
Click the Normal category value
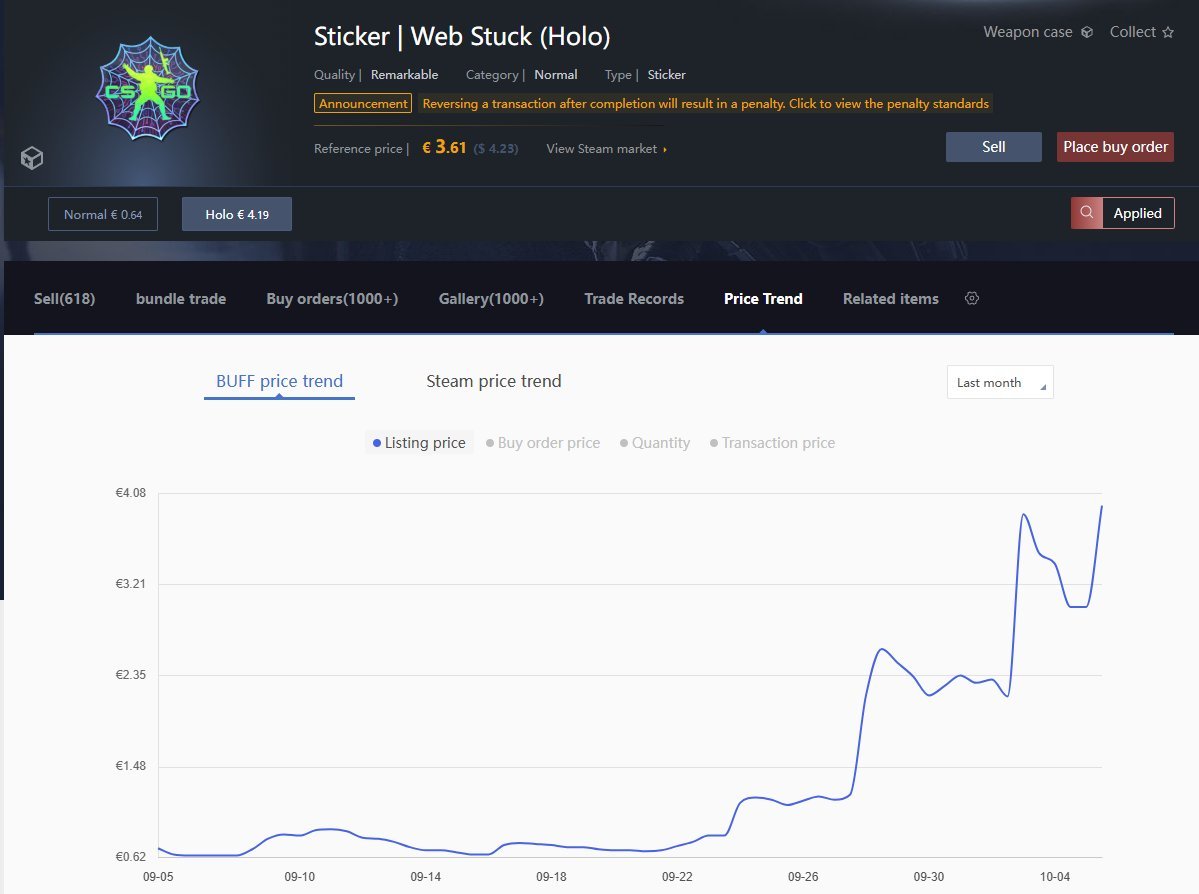tap(556, 74)
